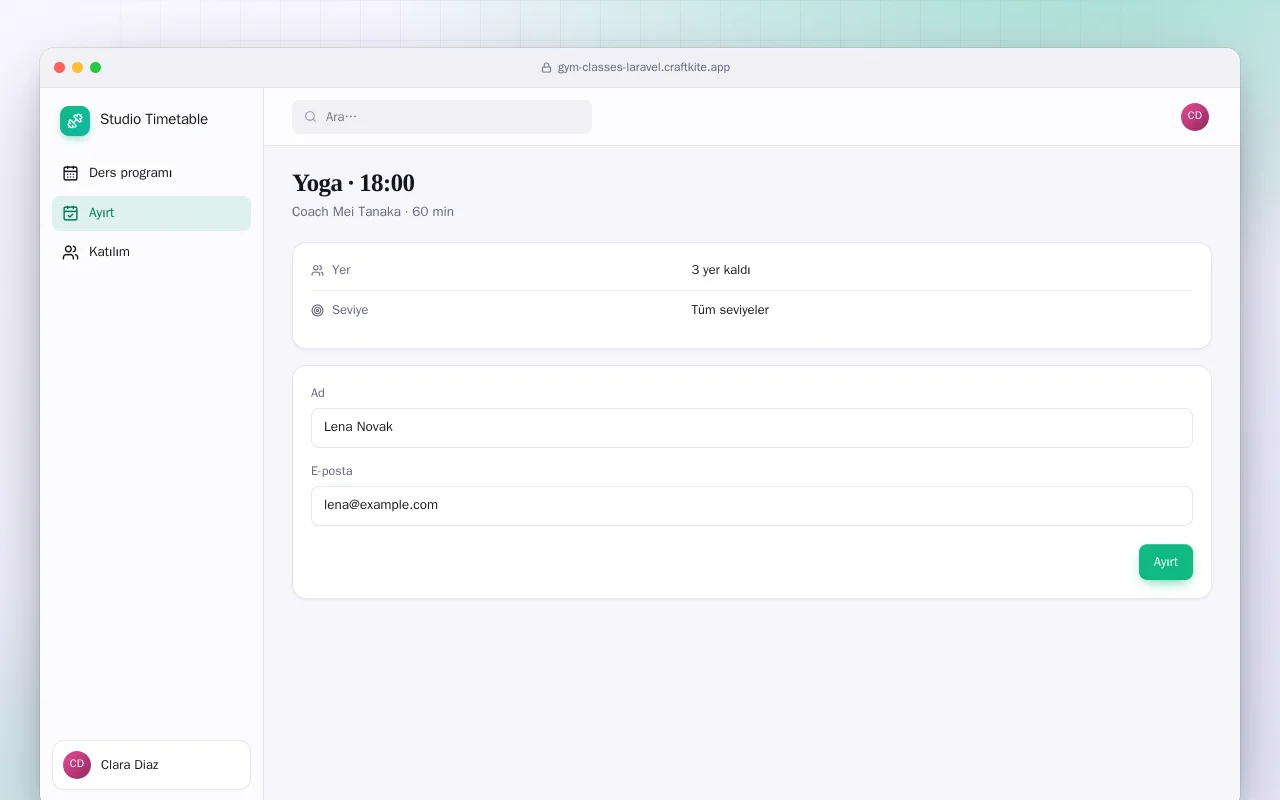Click the people icon in Yer row
The image size is (1280, 800).
tap(318, 270)
